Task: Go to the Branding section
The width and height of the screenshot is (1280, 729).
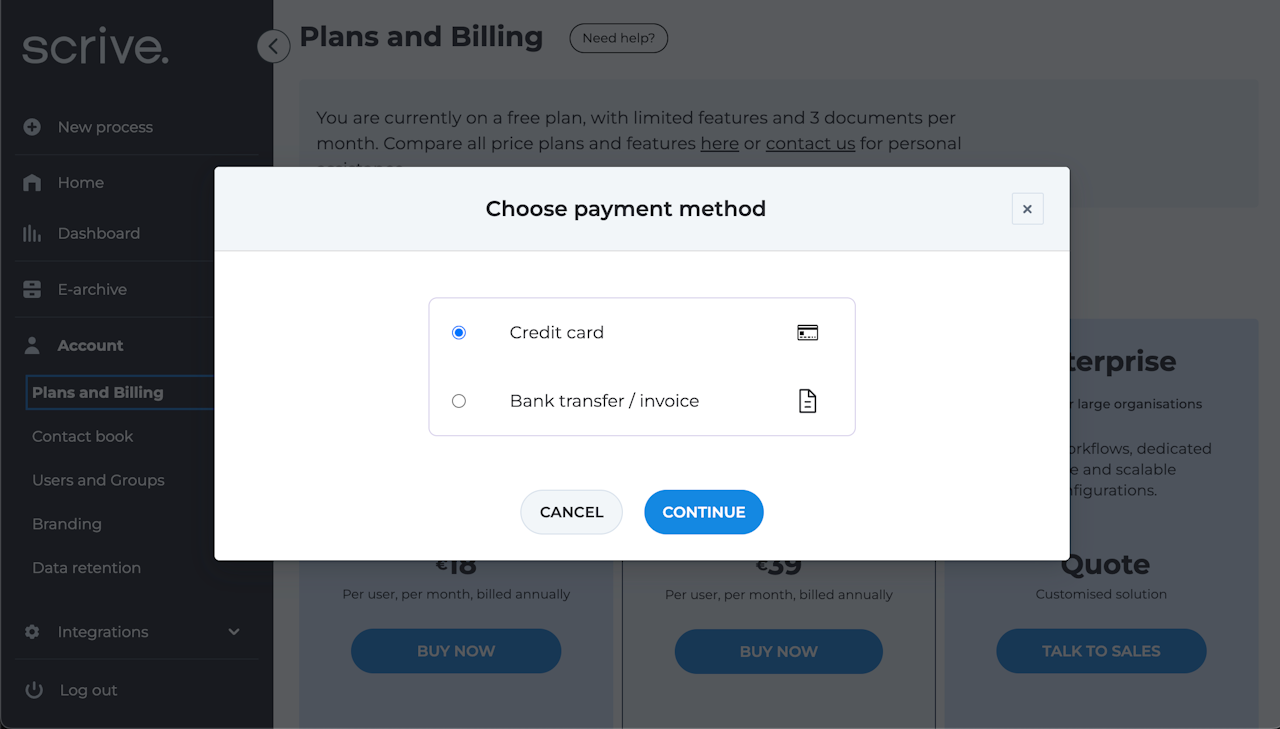Action: click(67, 524)
